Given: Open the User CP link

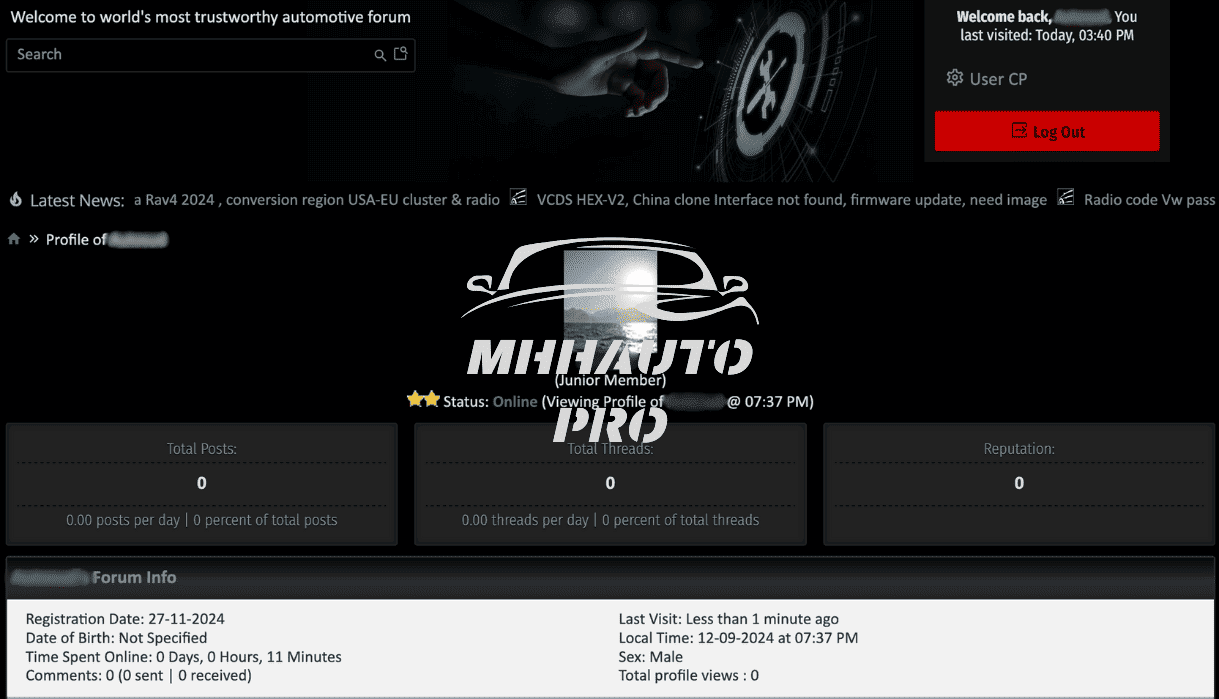Looking at the screenshot, I should click(998, 79).
